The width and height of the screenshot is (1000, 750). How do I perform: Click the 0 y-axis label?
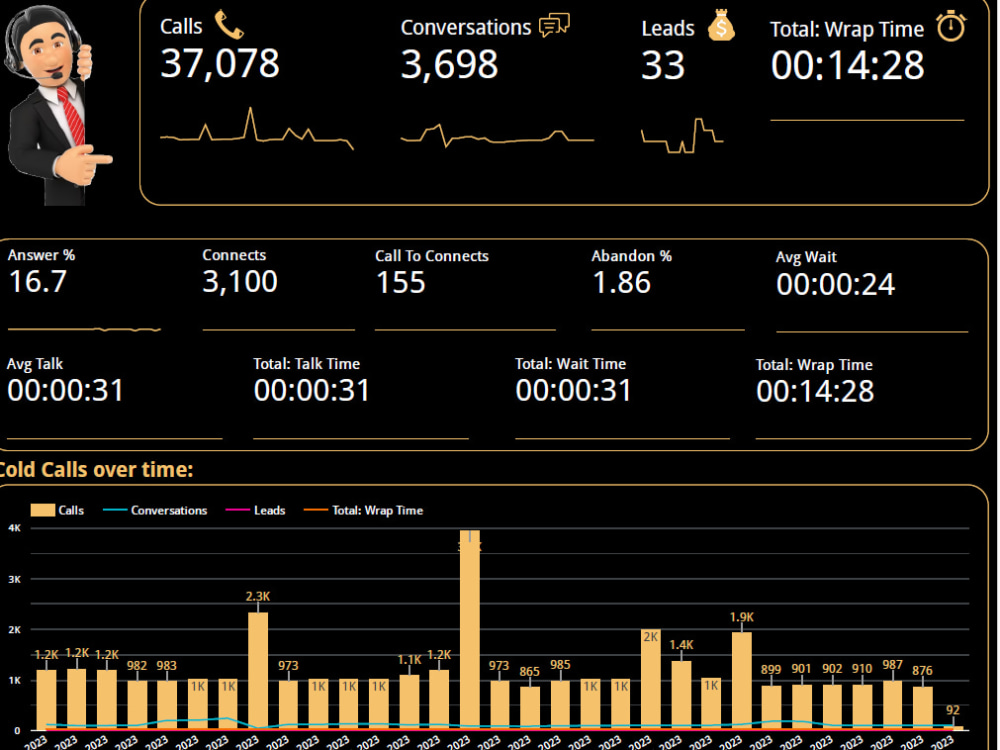click(x=17, y=731)
